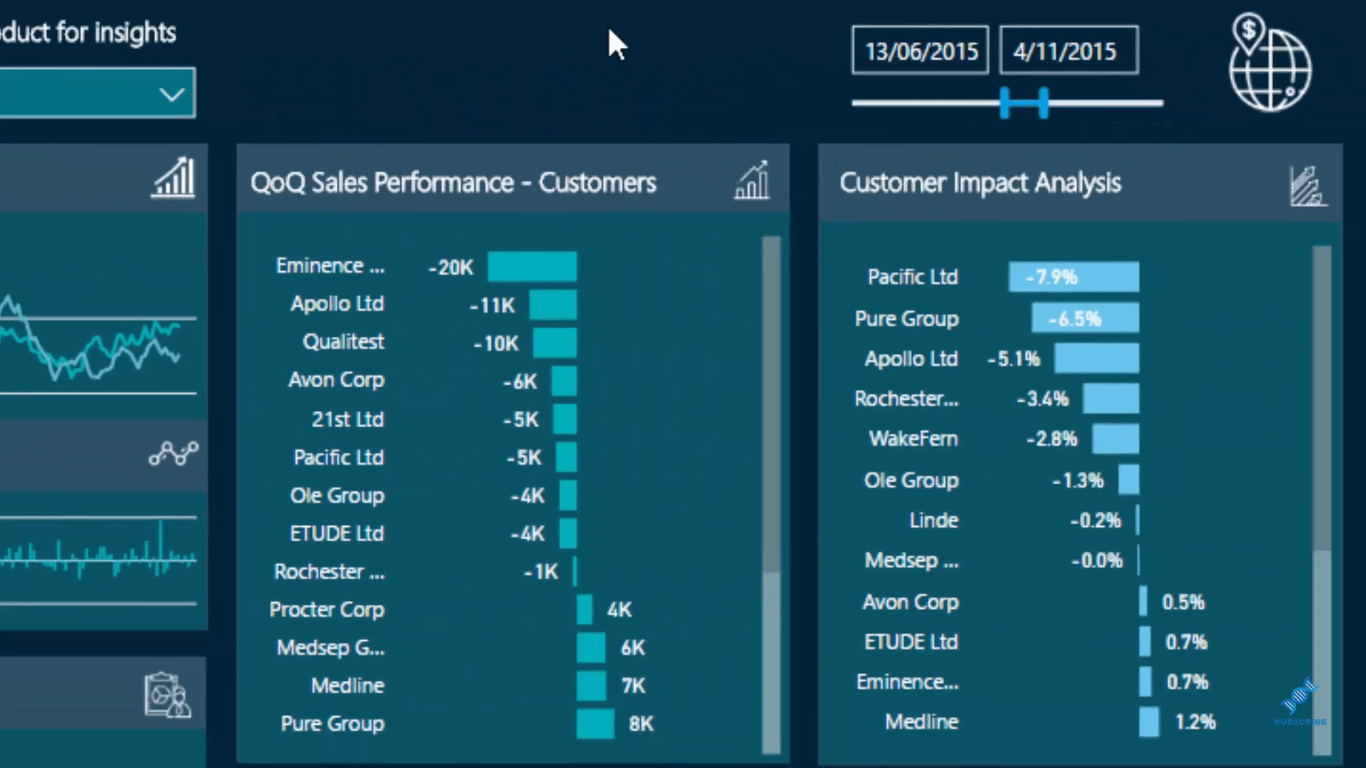Select Apollo Ltd in QoQ Sales Performance list
The height and width of the screenshot is (768, 1366).
point(337,304)
